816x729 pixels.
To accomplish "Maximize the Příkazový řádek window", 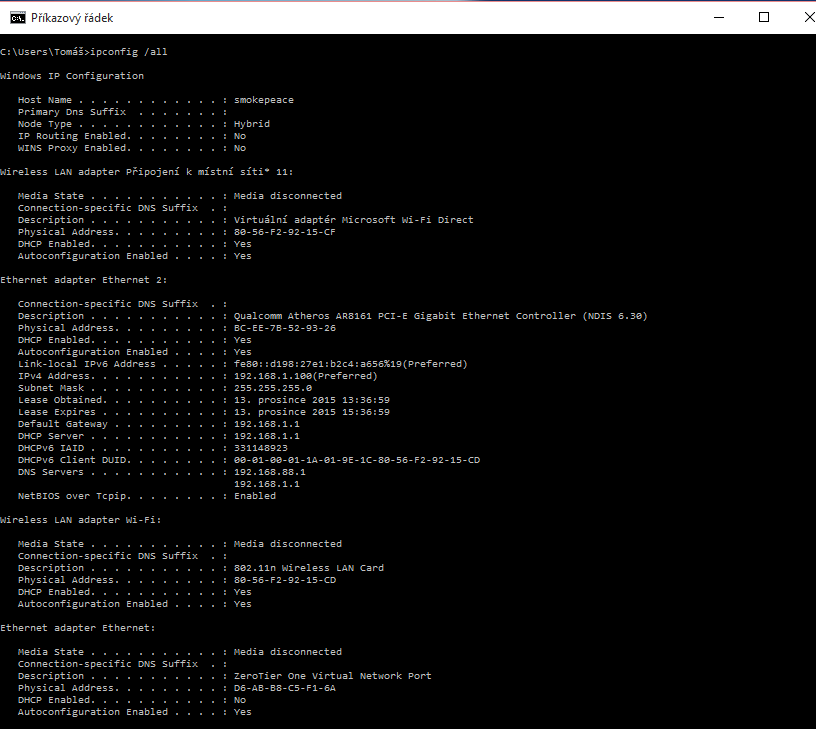I will coord(764,18).
